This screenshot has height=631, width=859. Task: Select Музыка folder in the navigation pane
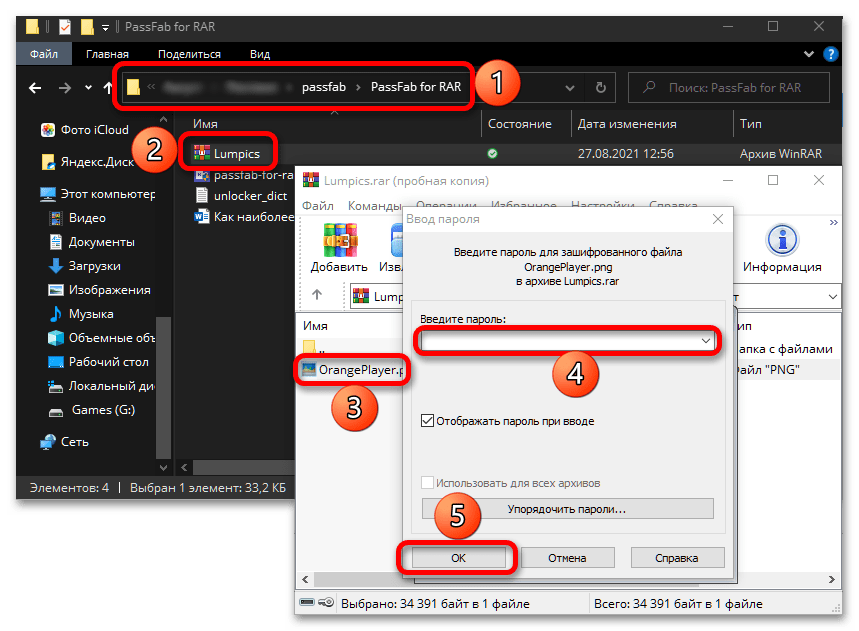90,314
